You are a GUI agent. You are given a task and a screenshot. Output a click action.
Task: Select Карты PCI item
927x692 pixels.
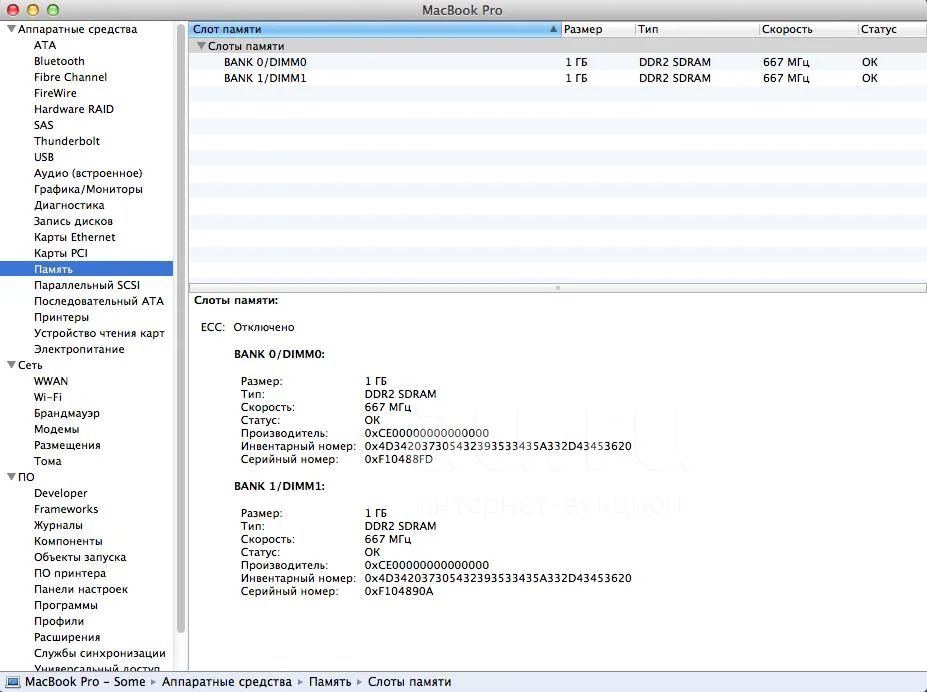tap(61, 253)
